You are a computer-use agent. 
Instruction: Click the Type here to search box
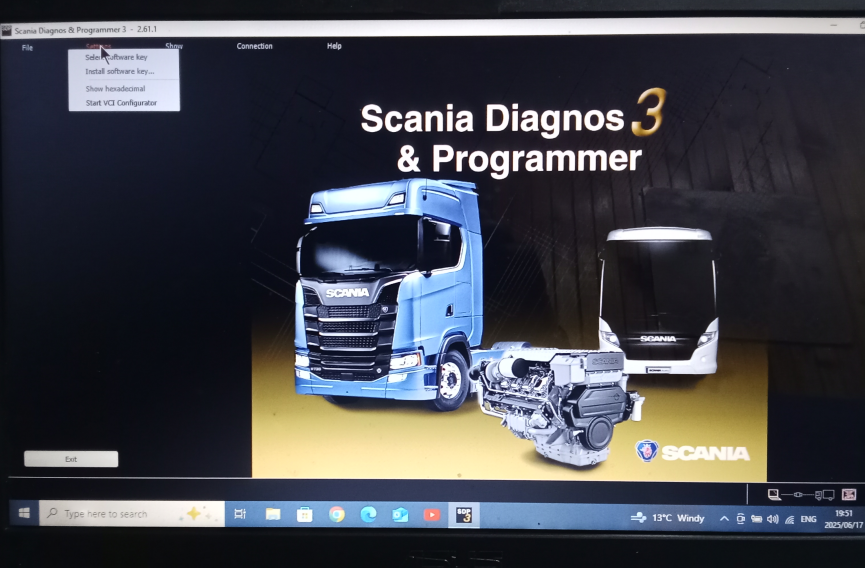pyautogui.click(x=132, y=514)
